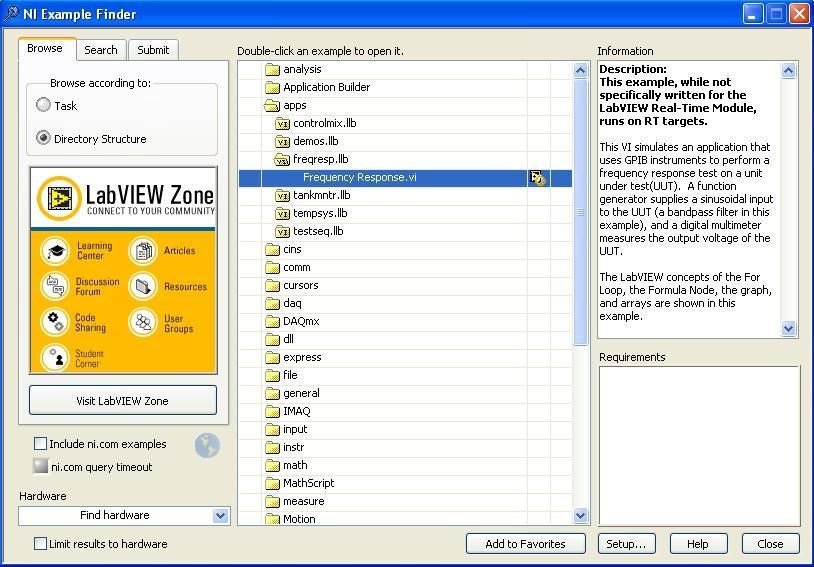Select the Motion folder row

pyautogui.click(x=405, y=518)
